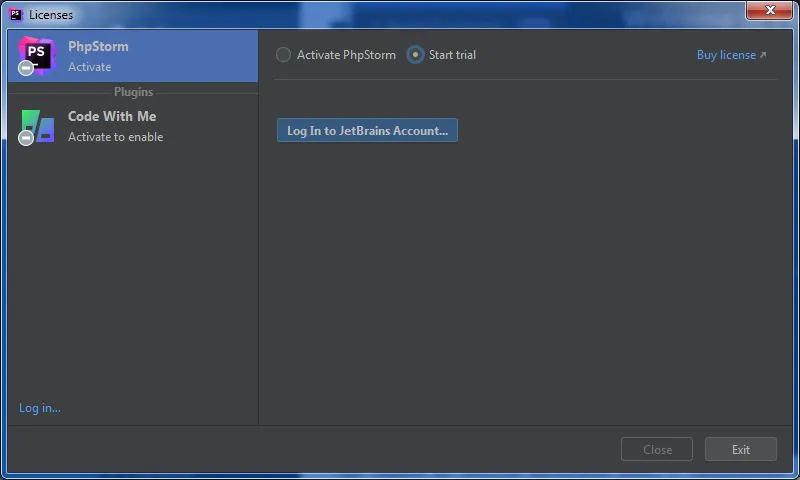Click the greyed-out Close button
The image size is (800, 480).
tap(657, 449)
